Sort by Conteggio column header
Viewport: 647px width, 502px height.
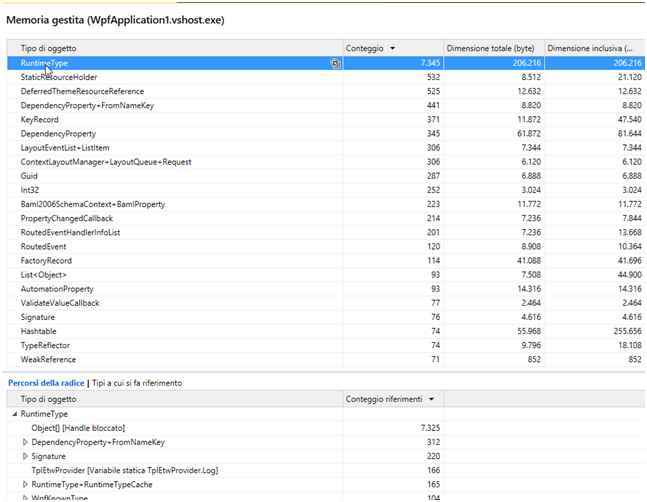pyautogui.click(x=393, y=48)
